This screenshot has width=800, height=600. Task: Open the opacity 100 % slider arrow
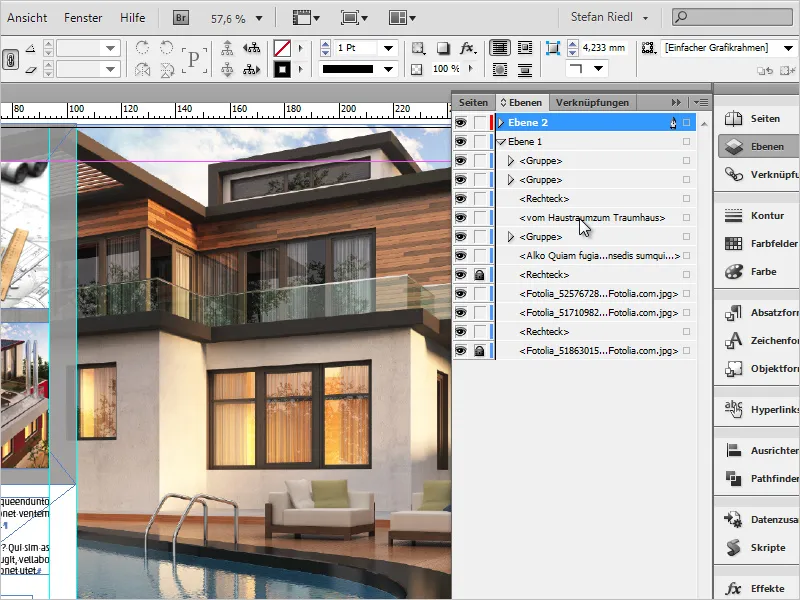click(x=470, y=68)
